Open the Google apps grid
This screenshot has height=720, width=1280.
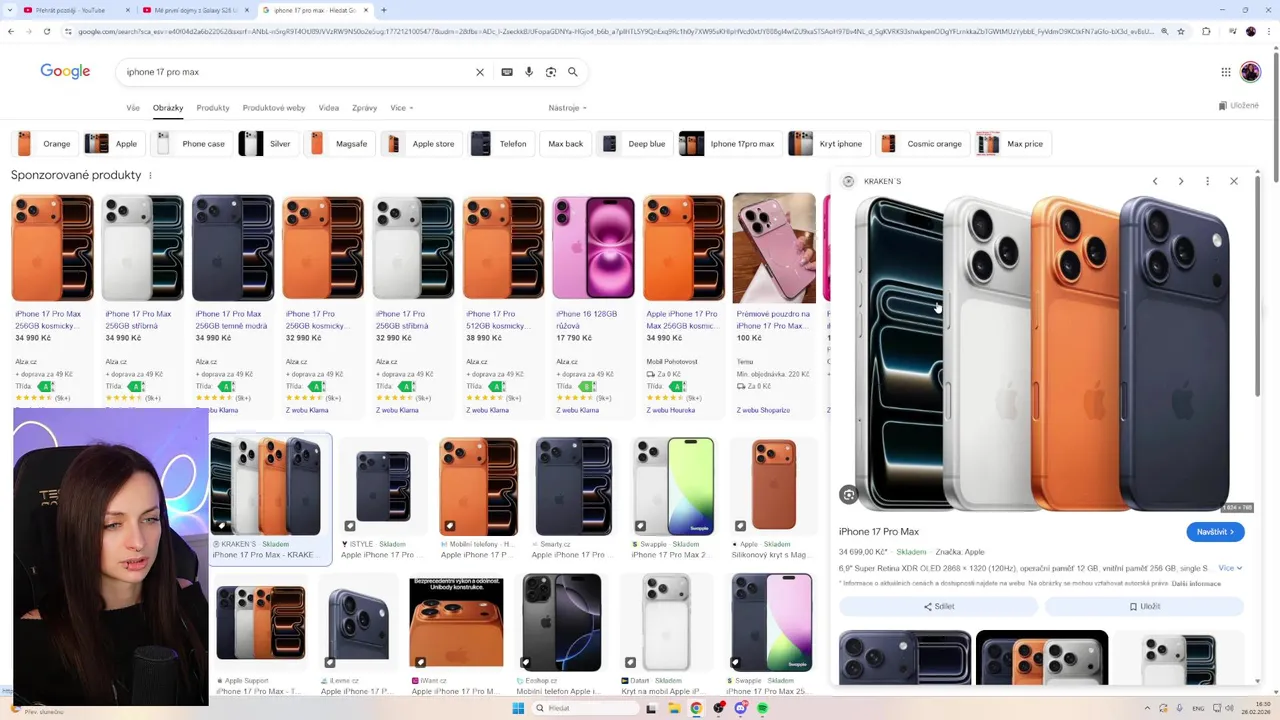(1226, 72)
